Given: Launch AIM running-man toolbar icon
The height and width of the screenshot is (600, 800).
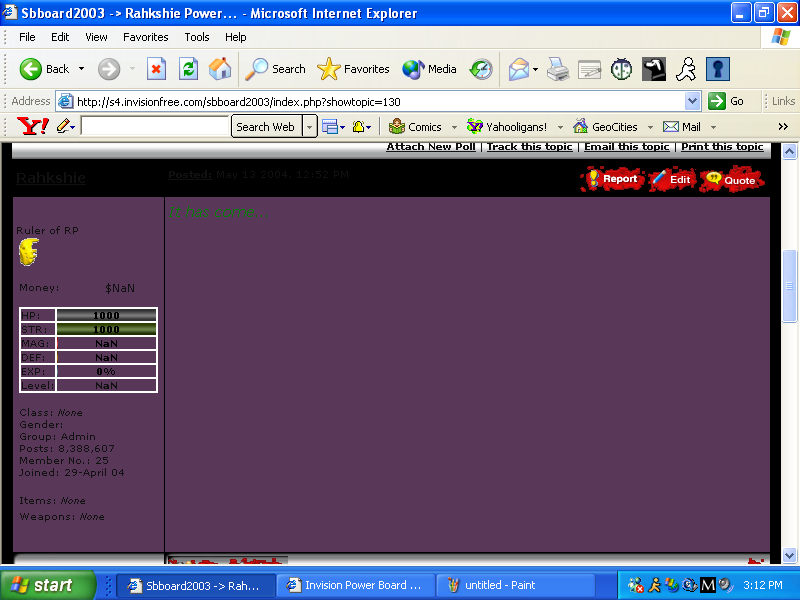Looking at the screenshot, I should [x=686, y=69].
